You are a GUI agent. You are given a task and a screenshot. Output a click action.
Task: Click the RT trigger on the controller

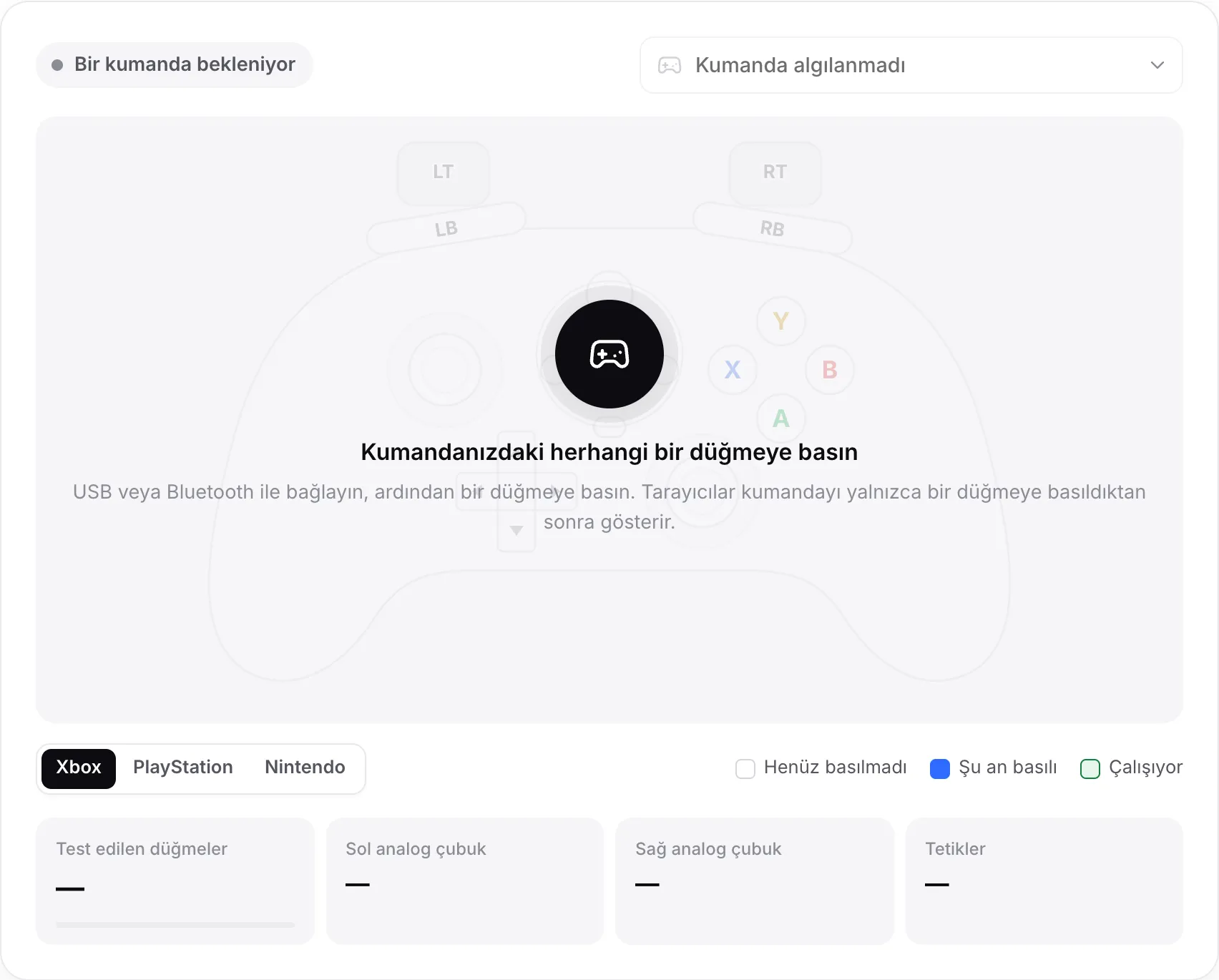click(775, 173)
